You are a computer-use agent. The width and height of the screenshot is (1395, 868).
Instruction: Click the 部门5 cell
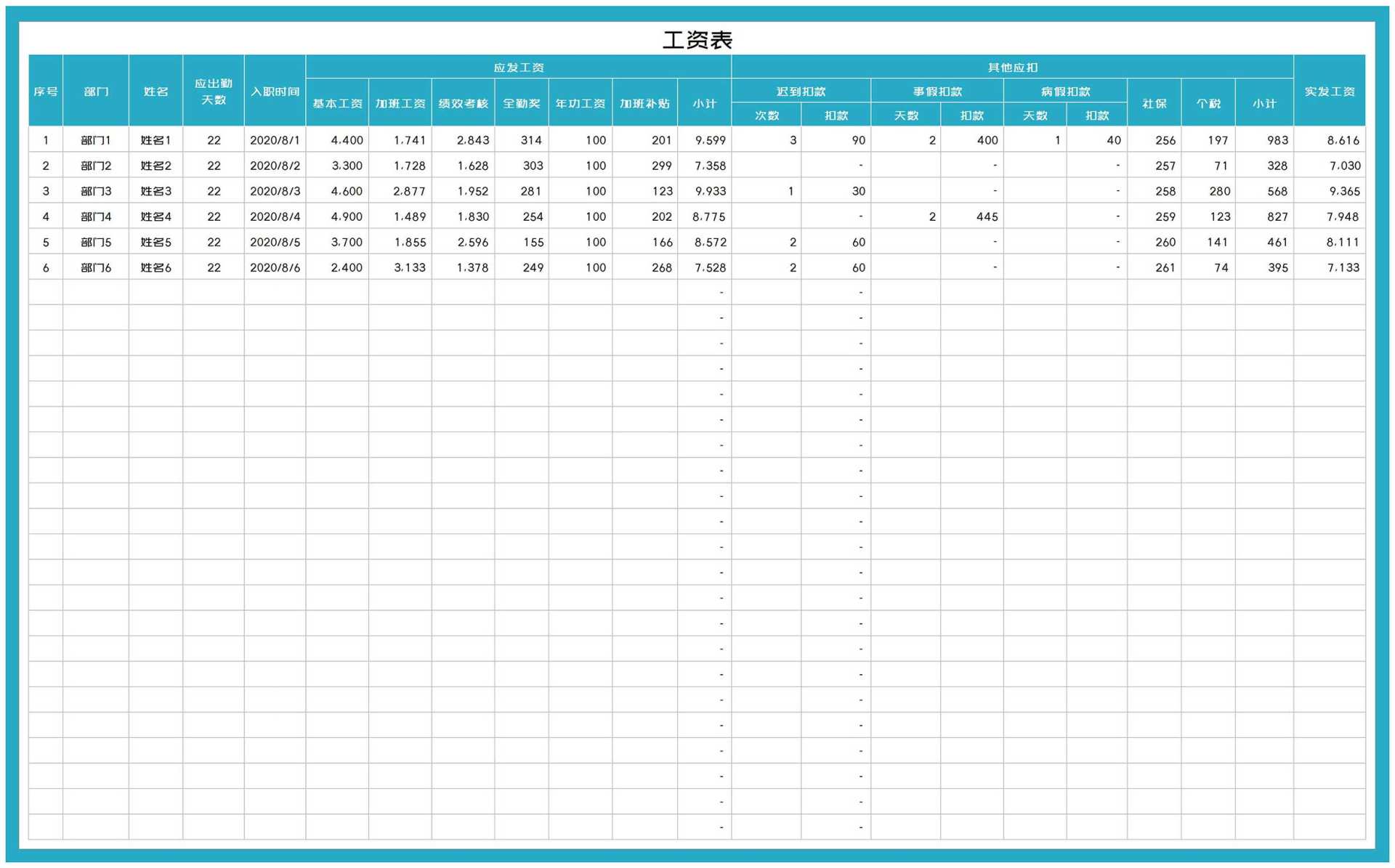(96, 241)
